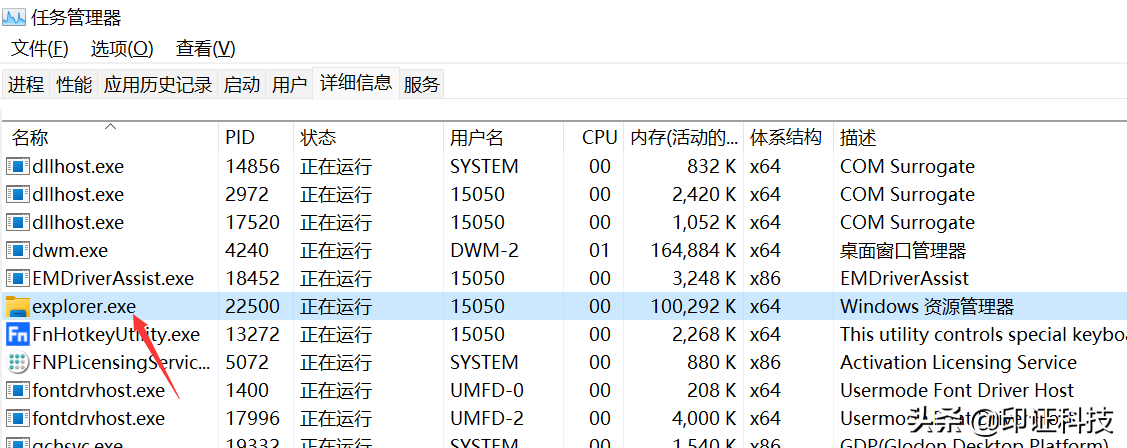Sort by the 名称 column header
Viewport: 1127px width, 448px height.
click(x=30, y=138)
